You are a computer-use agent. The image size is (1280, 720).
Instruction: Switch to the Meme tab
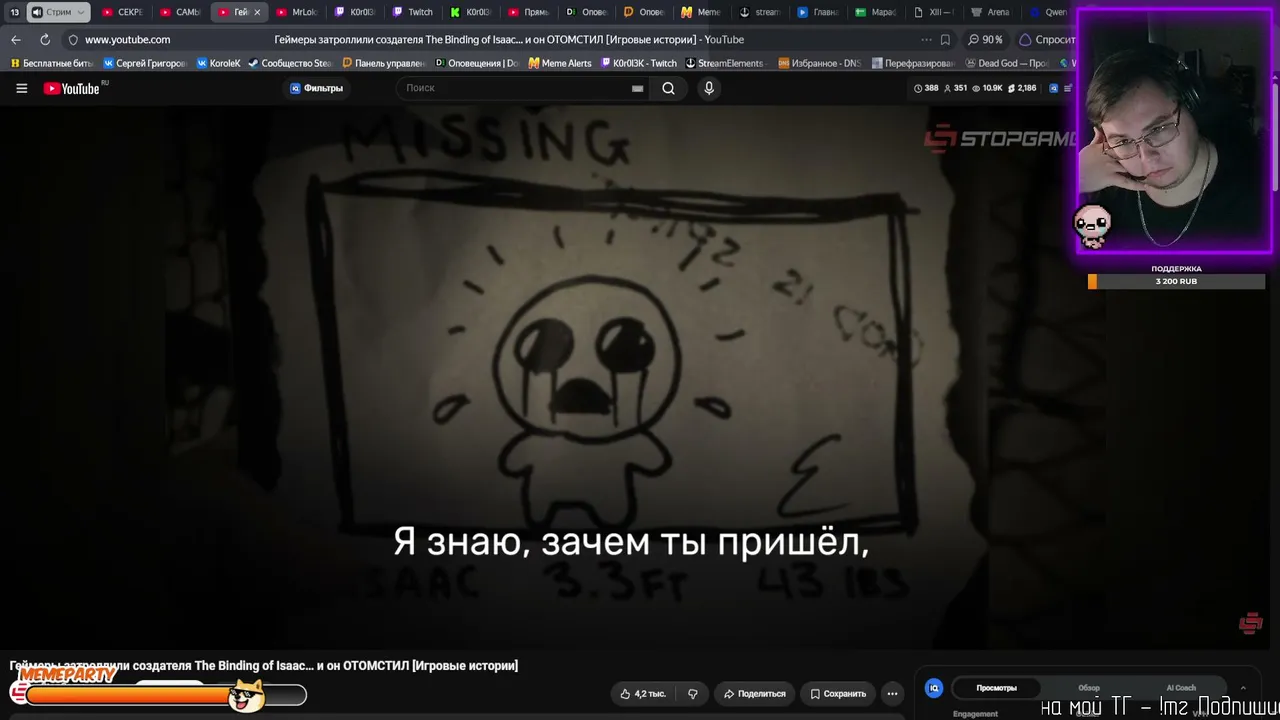702,12
